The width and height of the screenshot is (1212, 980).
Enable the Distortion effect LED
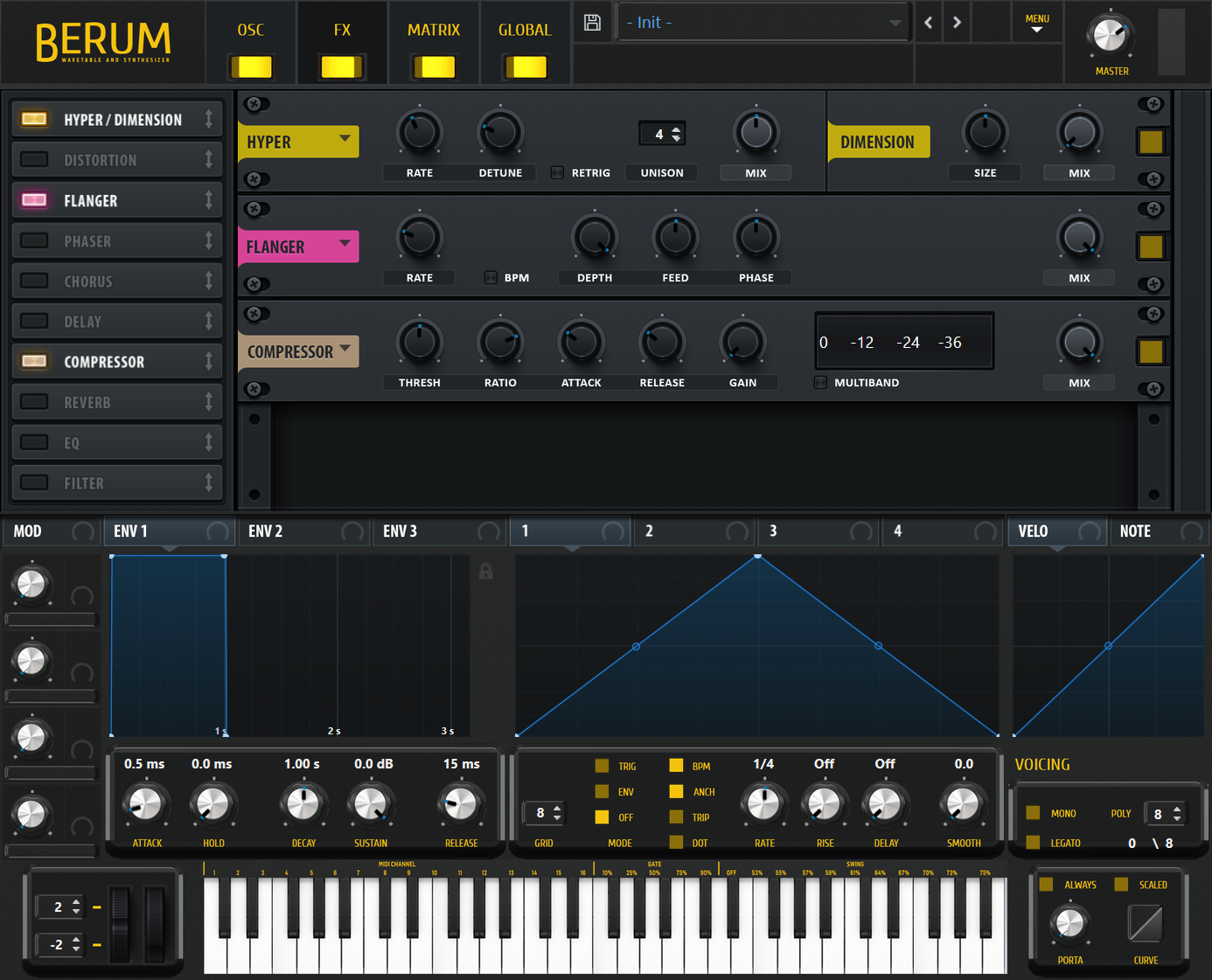point(34,159)
